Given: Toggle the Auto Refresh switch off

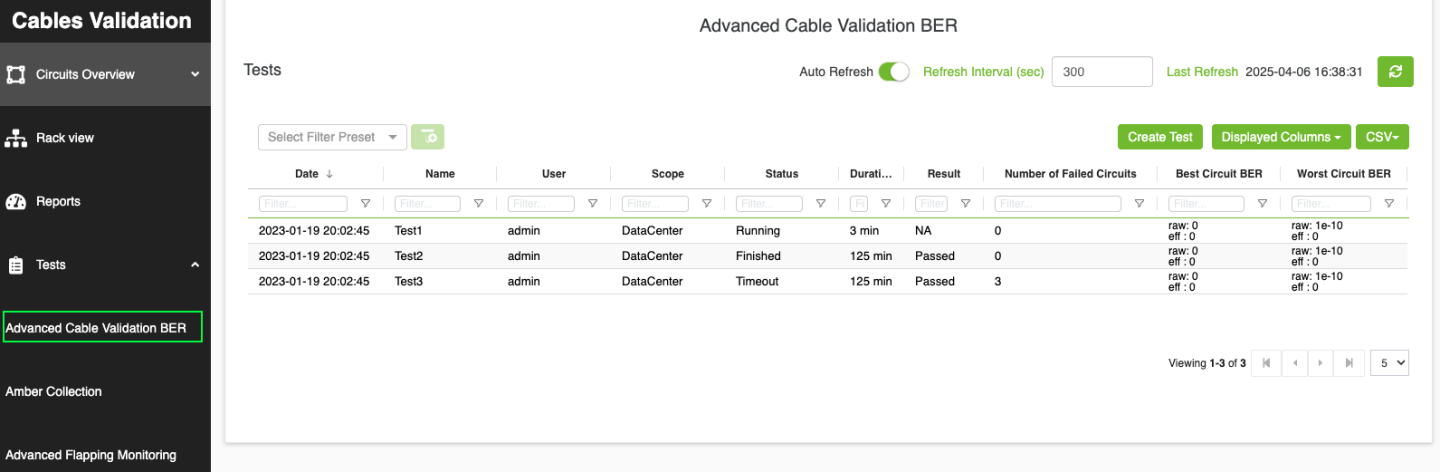Looking at the screenshot, I should coord(893,72).
